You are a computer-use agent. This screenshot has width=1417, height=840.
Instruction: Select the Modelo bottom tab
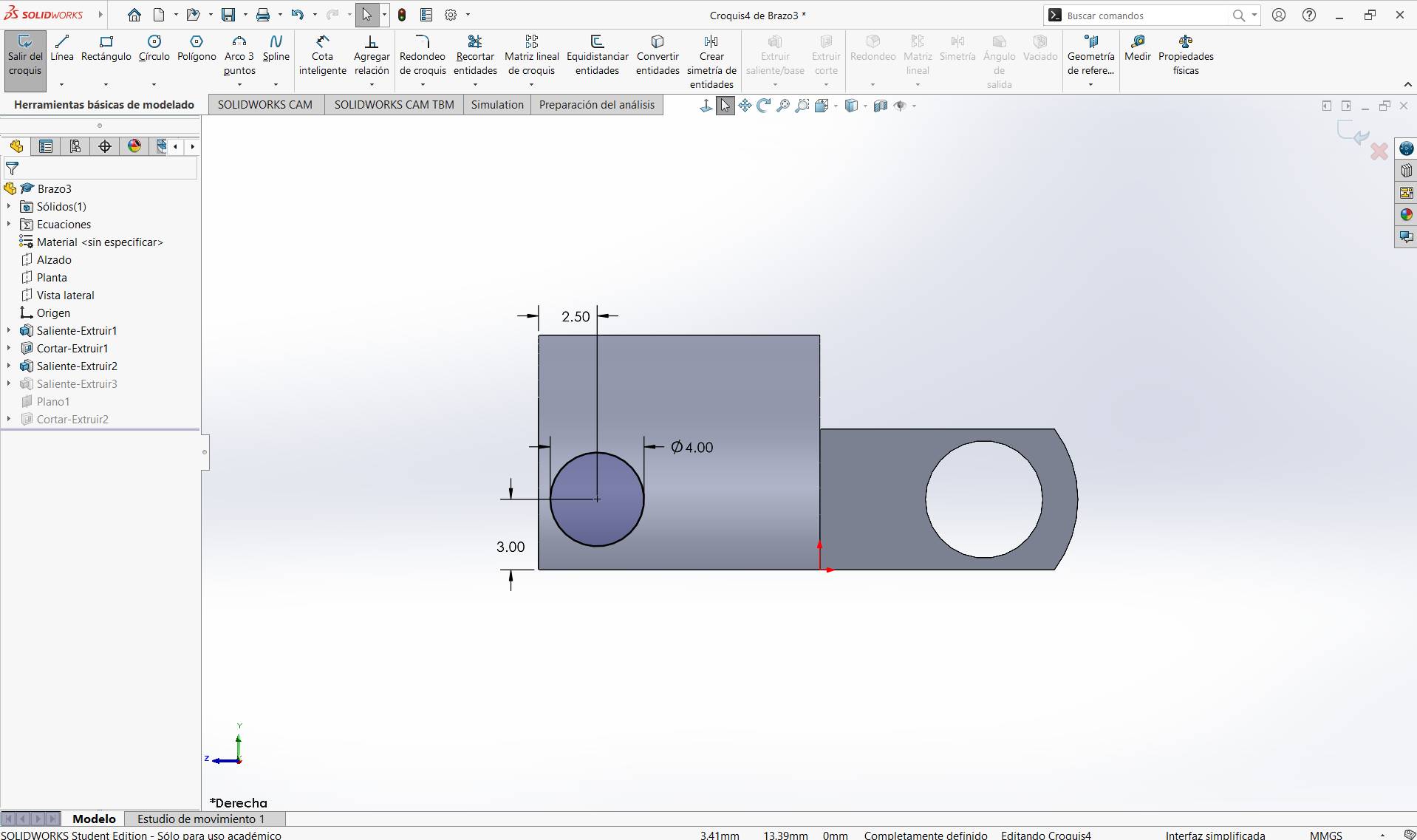click(94, 819)
